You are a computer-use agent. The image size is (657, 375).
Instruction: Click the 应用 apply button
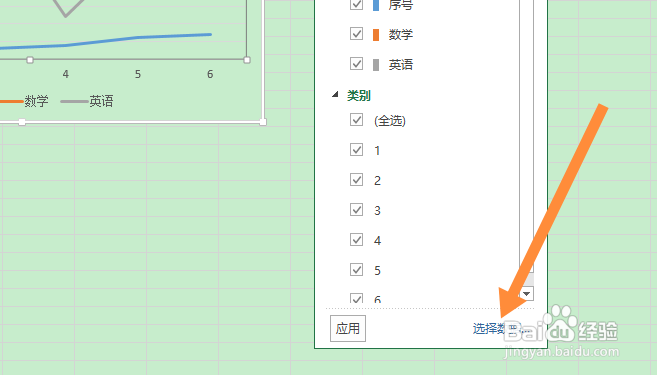348,328
